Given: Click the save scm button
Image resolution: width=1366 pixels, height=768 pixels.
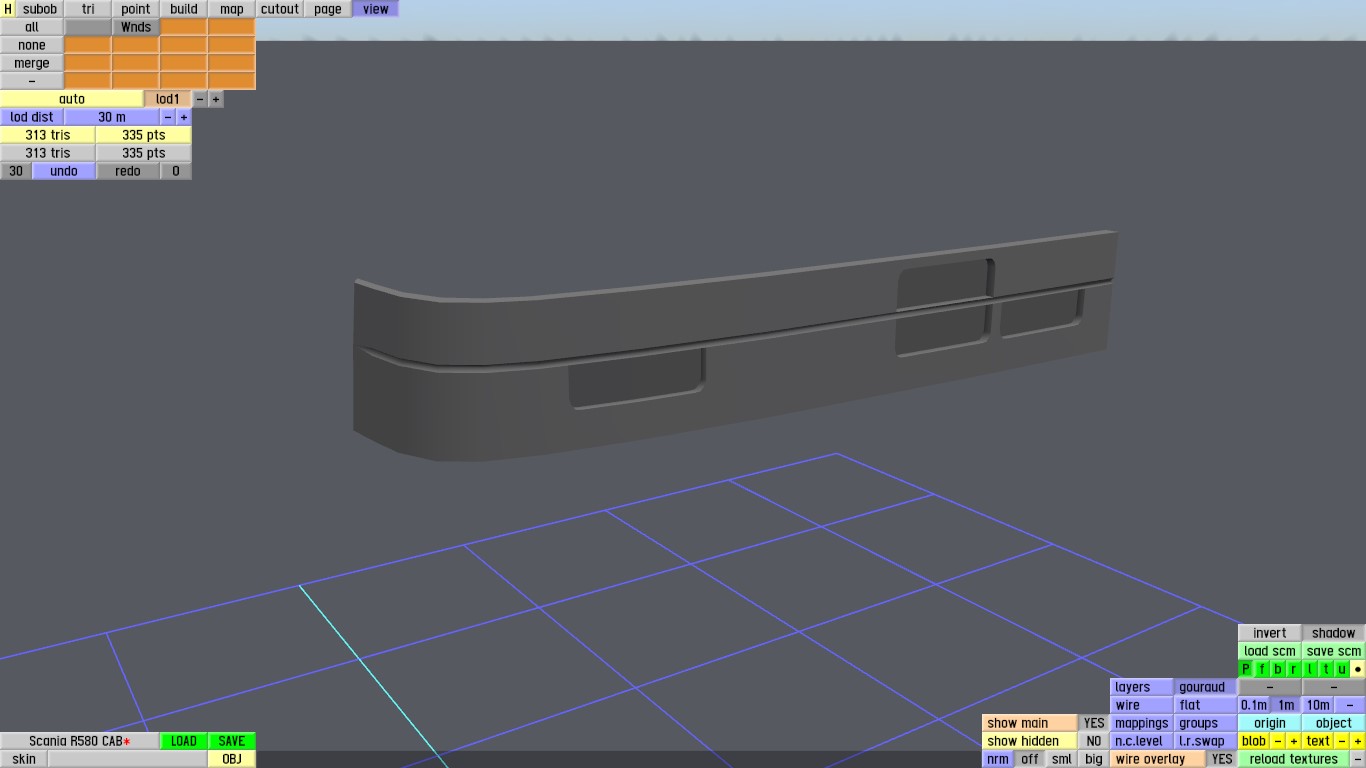Looking at the screenshot, I should [x=1334, y=651].
